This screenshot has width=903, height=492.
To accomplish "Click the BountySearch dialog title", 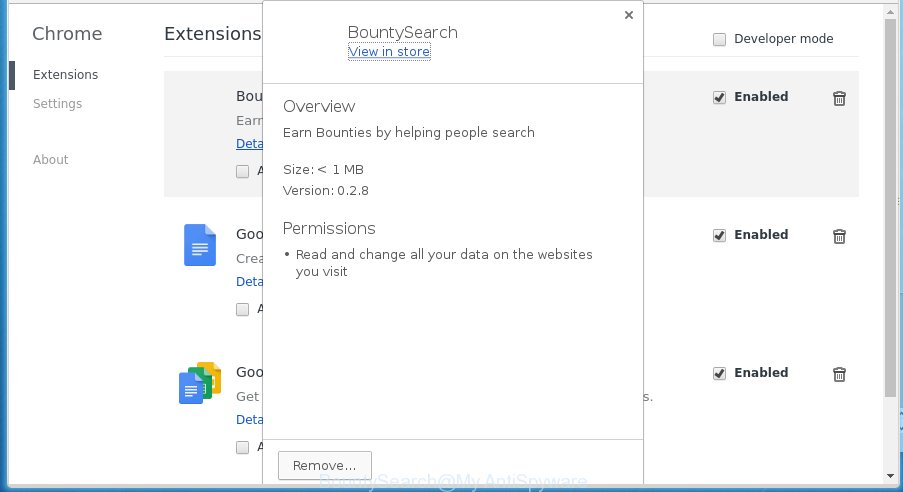I will coord(403,33).
